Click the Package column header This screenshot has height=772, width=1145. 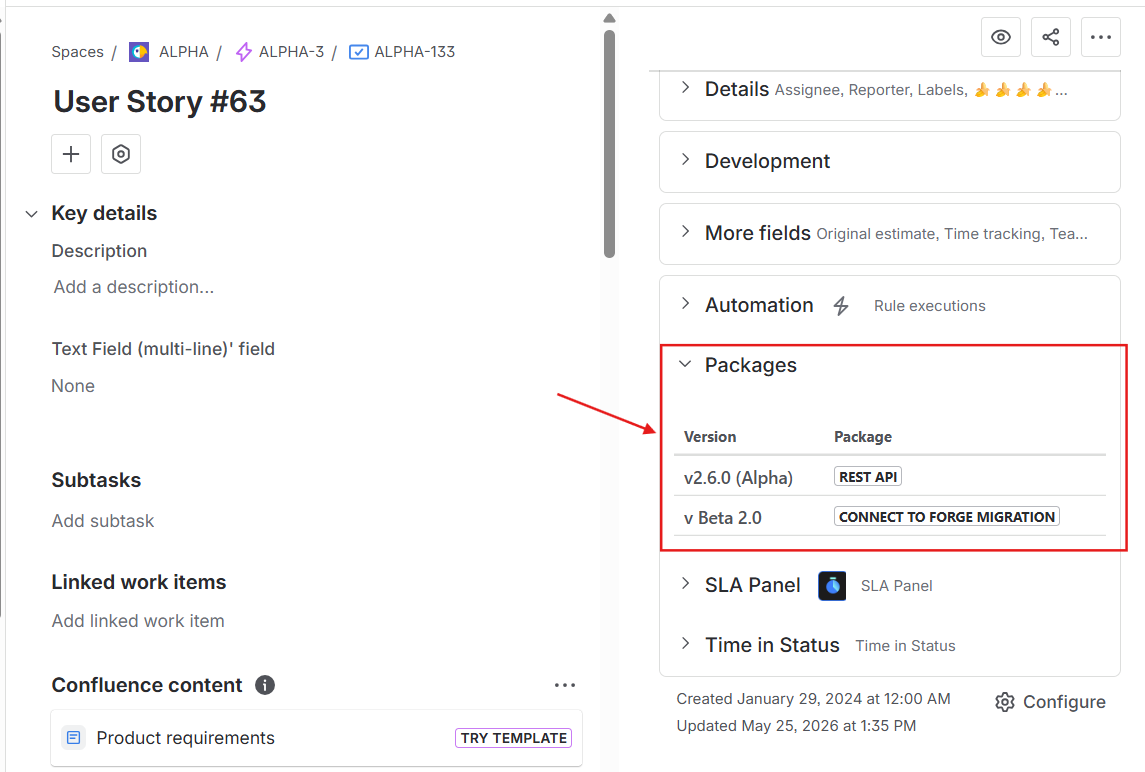coord(863,437)
